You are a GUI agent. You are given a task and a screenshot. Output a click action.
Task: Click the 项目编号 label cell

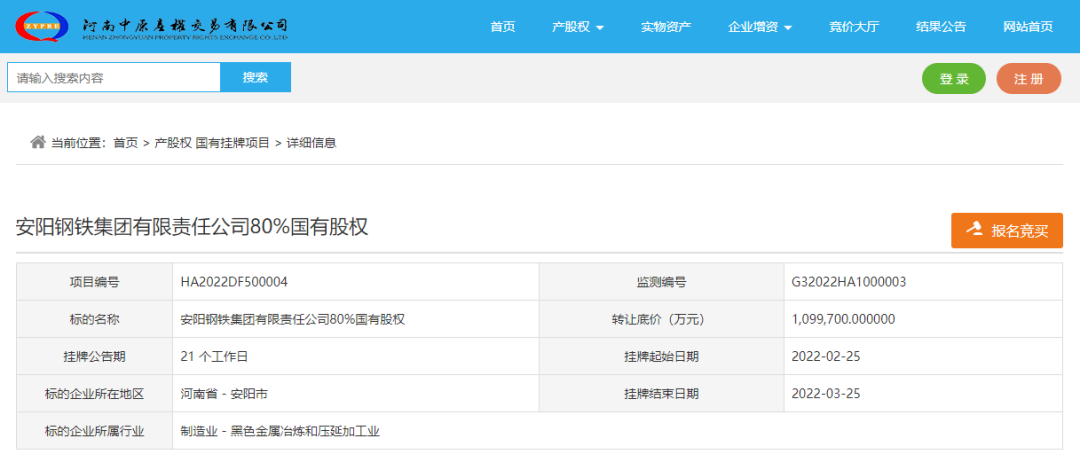coord(94,282)
